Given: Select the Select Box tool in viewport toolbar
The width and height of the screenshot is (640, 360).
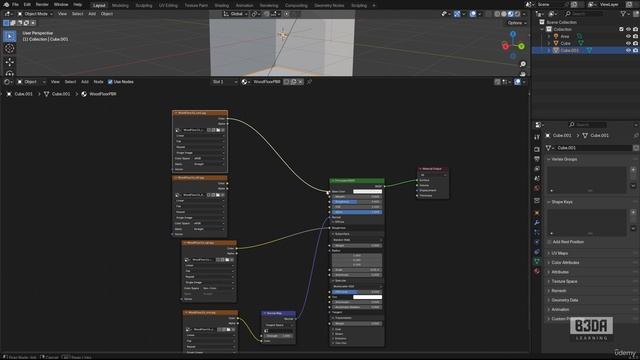Looking at the screenshot, I should pyautogui.click(x=10, y=36).
